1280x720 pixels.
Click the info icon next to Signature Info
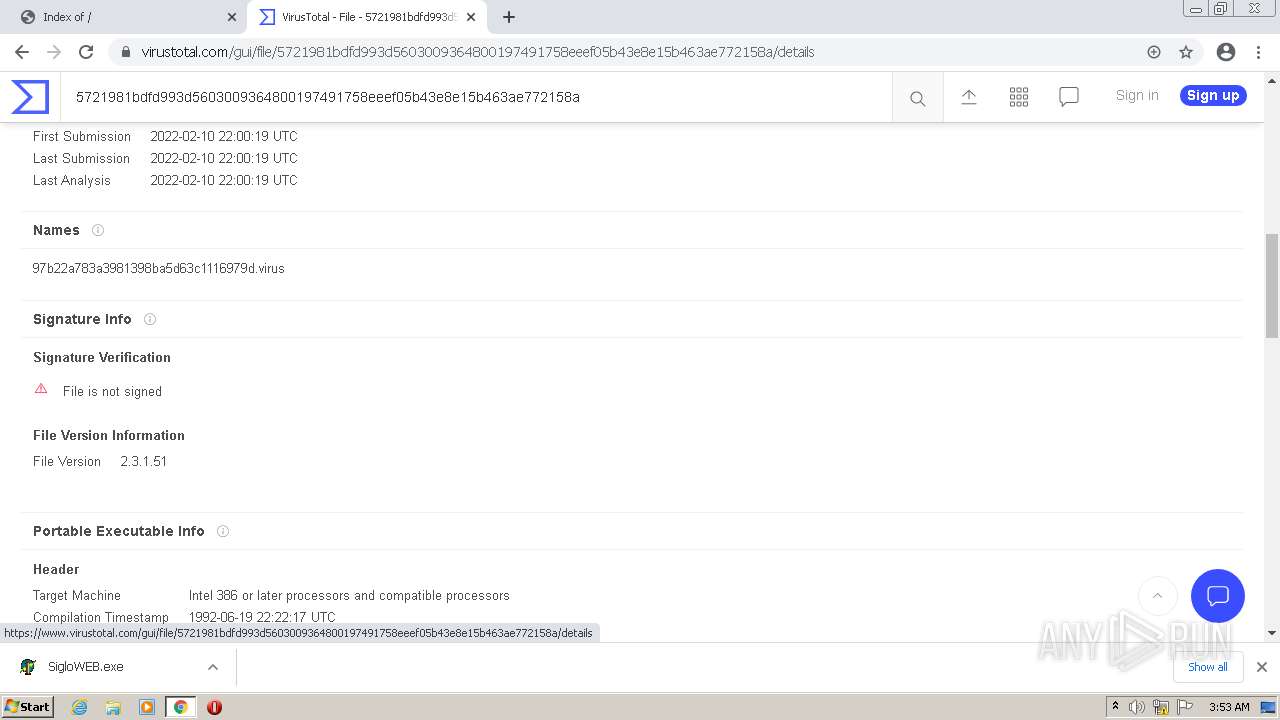click(150, 319)
